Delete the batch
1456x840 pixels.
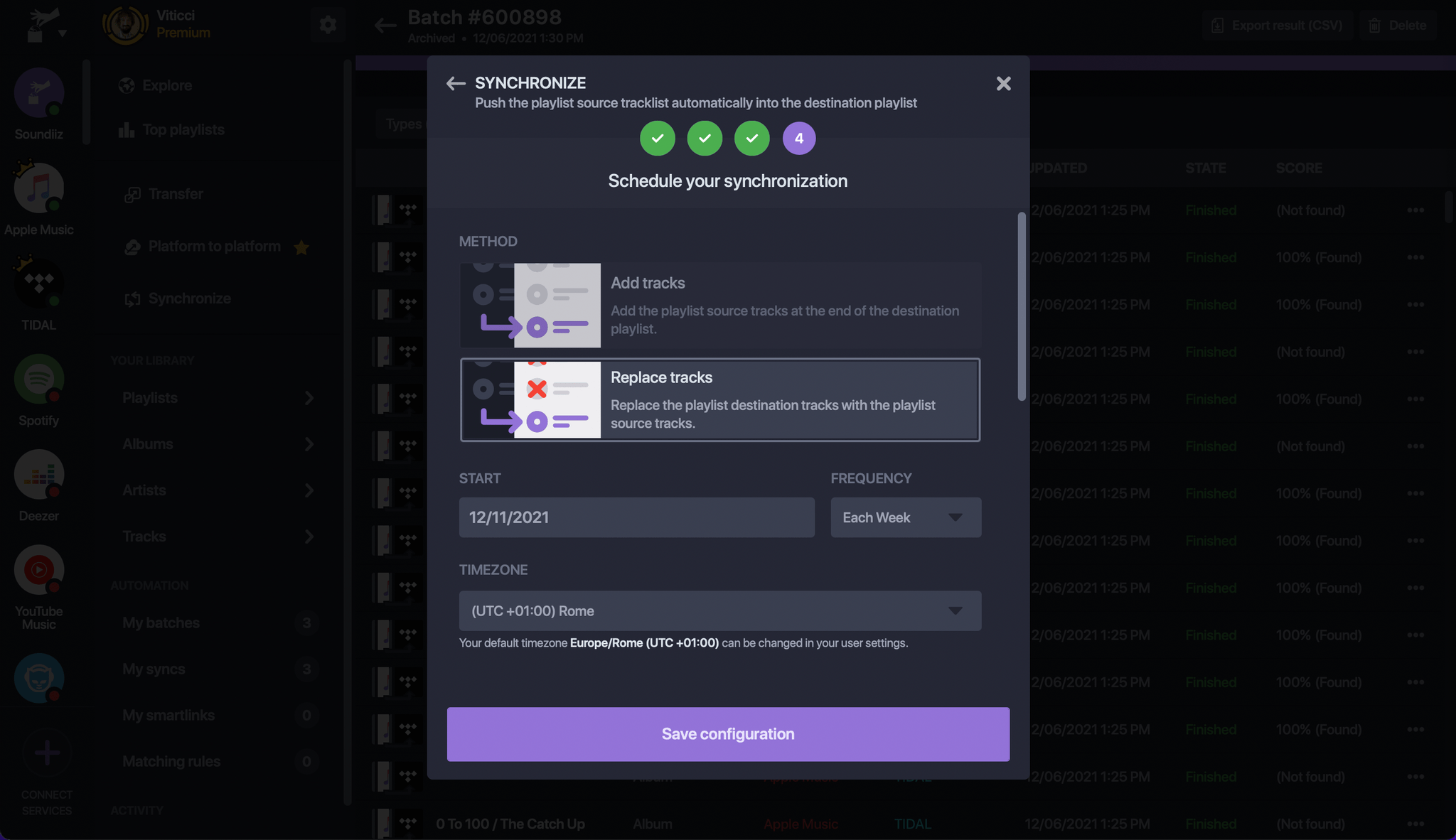pos(1397,26)
